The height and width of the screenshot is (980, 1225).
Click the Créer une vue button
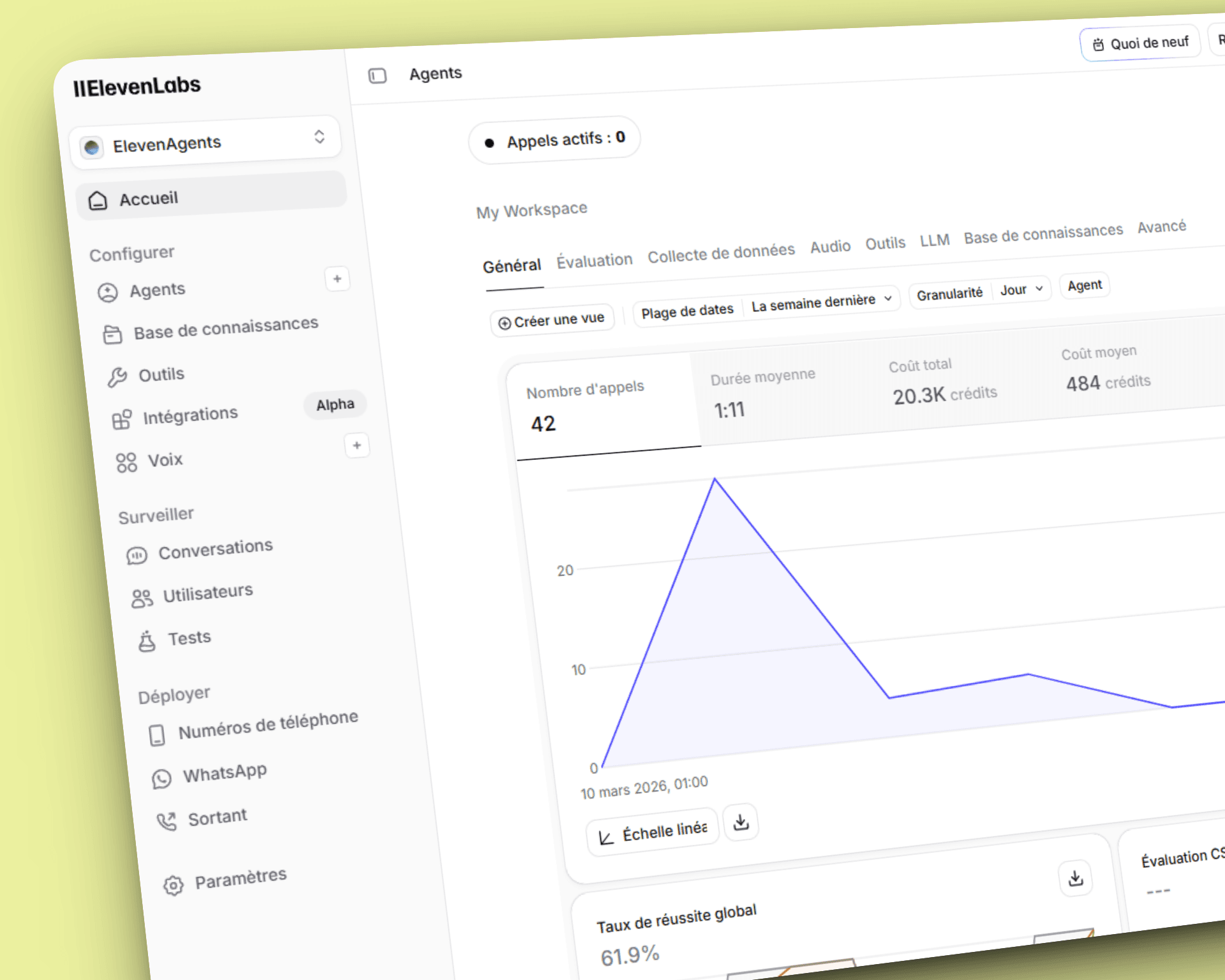[x=552, y=320]
